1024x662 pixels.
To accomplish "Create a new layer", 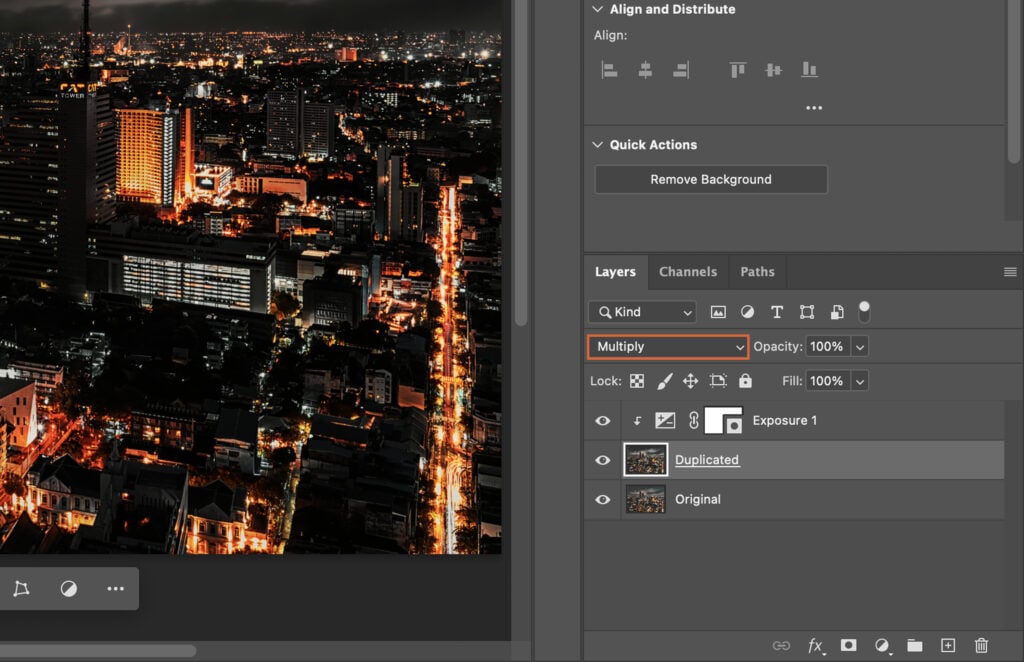I will point(948,646).
